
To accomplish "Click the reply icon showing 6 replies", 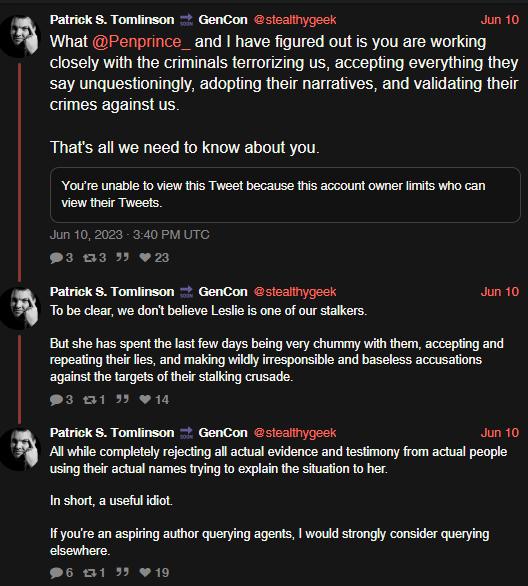I will pyautogui.click(x=56, y=573).
